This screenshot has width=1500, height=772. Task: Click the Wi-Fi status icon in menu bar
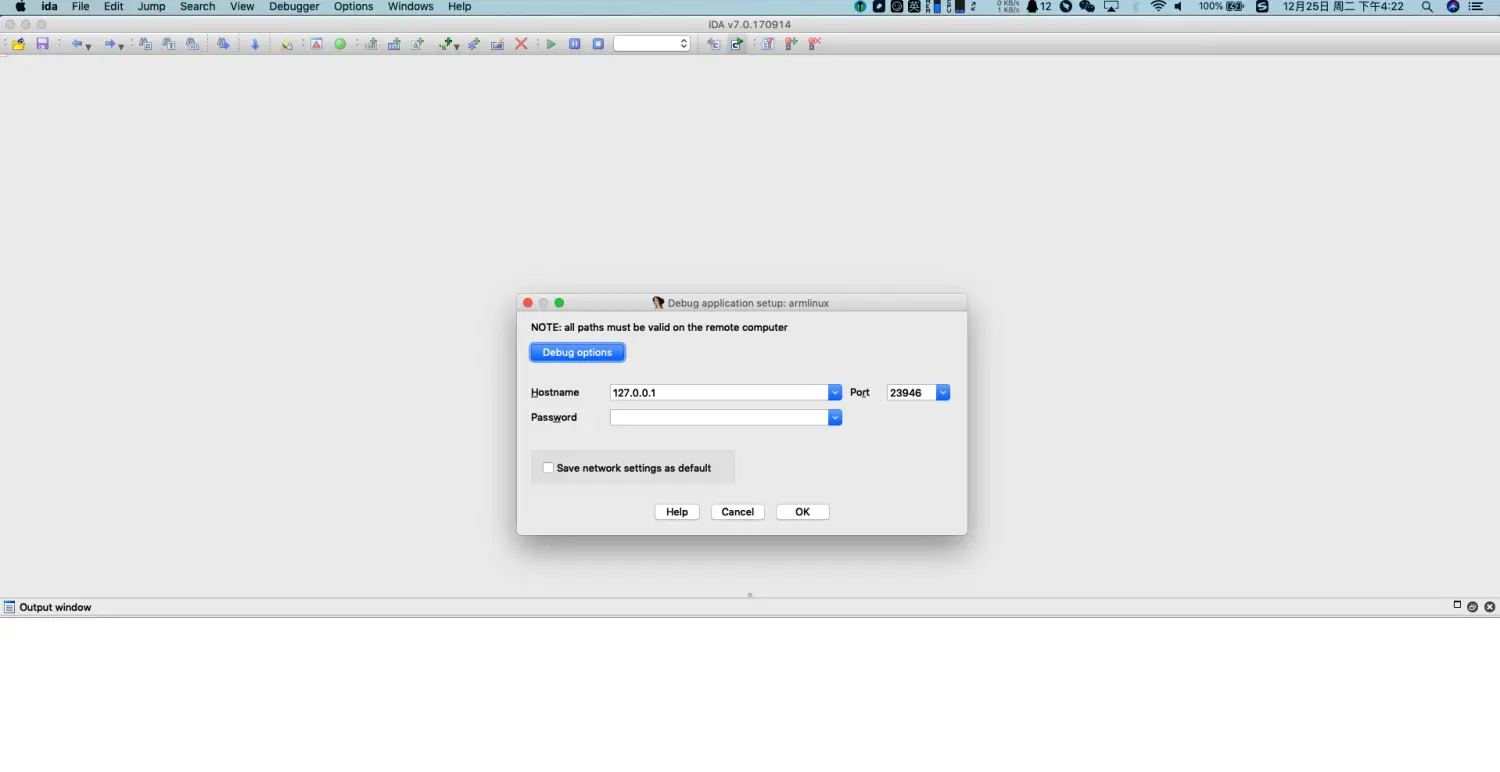pos(1158,6)
